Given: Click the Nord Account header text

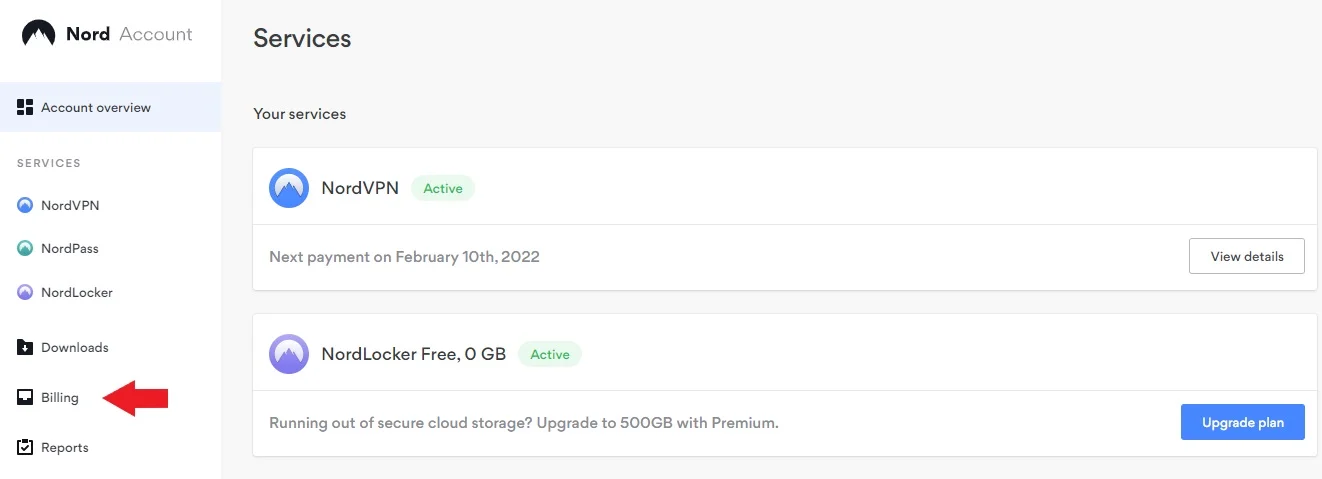Looking at the screenshot, I should [x=129, y=35].
